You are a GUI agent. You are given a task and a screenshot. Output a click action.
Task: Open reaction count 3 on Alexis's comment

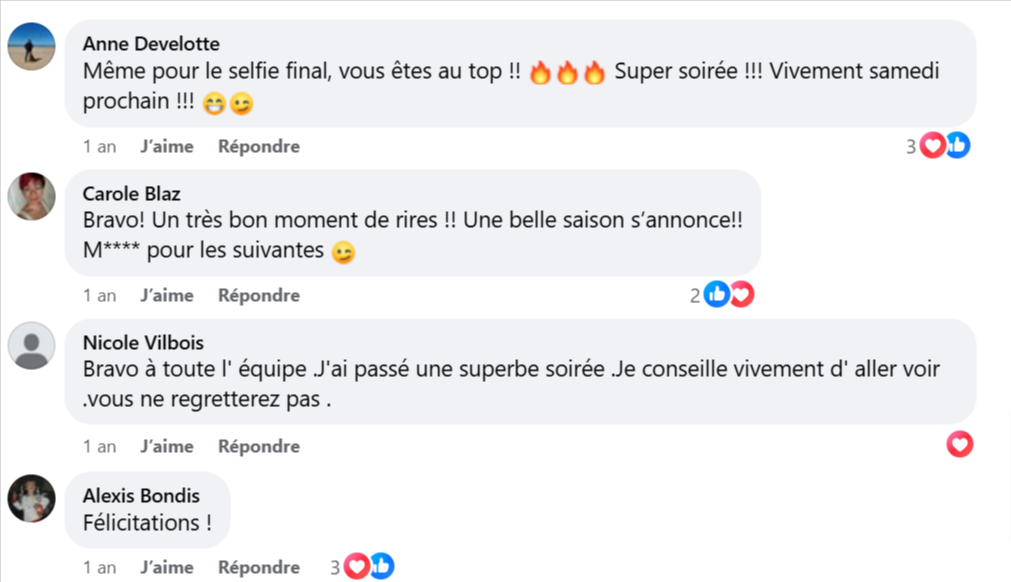click(336, 567)
